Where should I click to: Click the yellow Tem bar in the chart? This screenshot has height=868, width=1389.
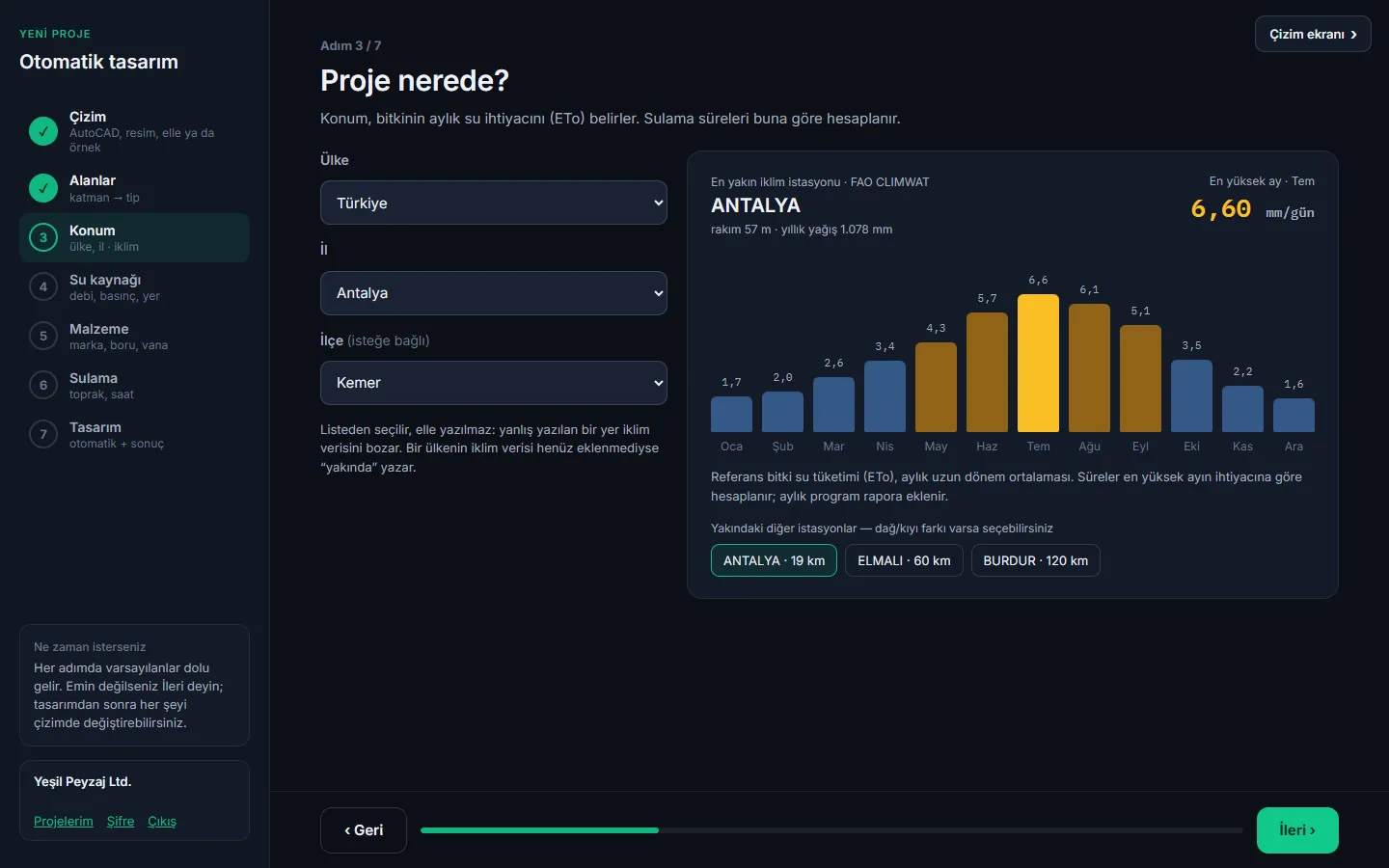(1038, 363)
